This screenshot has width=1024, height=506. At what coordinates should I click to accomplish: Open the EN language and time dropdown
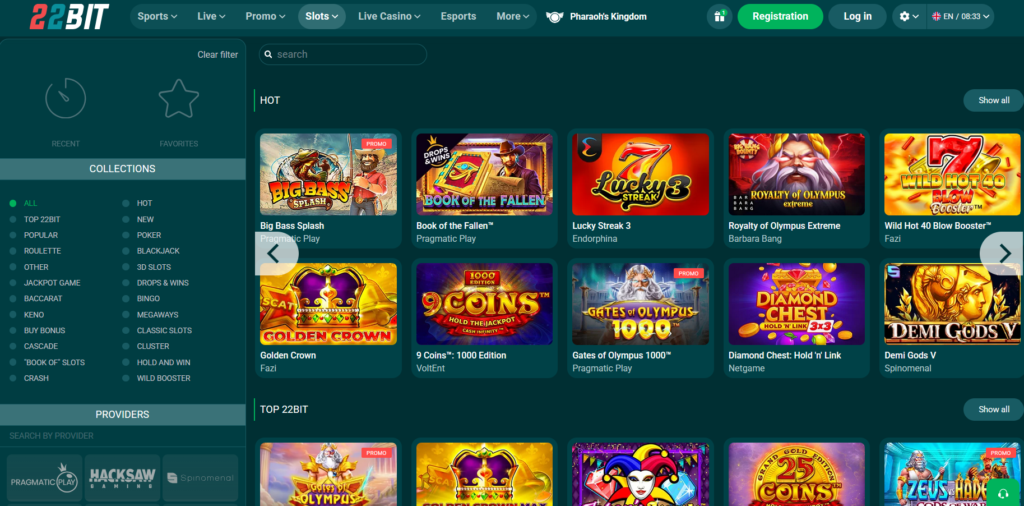click(x=960, y=16)
